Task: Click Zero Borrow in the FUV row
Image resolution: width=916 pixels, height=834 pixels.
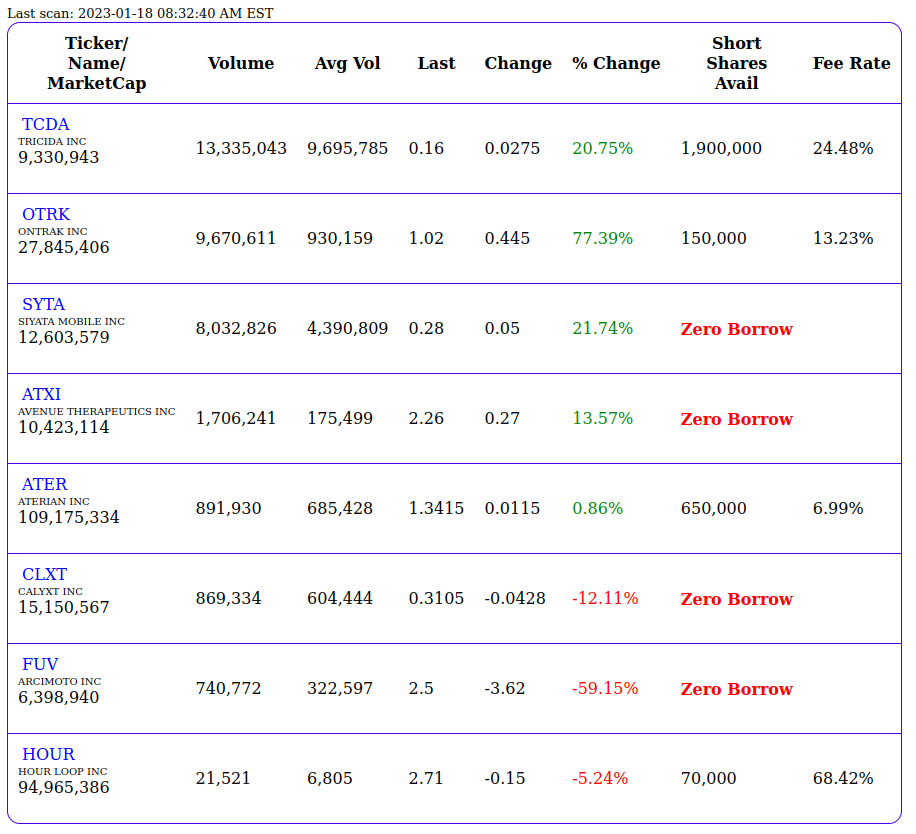Action: coord(737,689)
